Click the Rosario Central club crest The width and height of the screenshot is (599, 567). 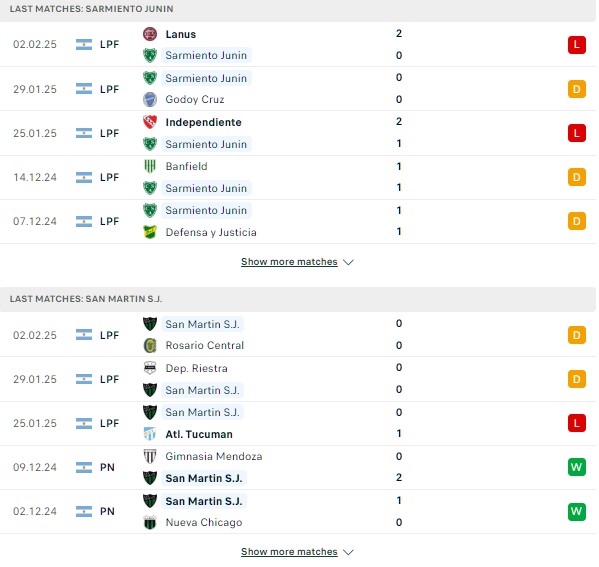[150, 345]
